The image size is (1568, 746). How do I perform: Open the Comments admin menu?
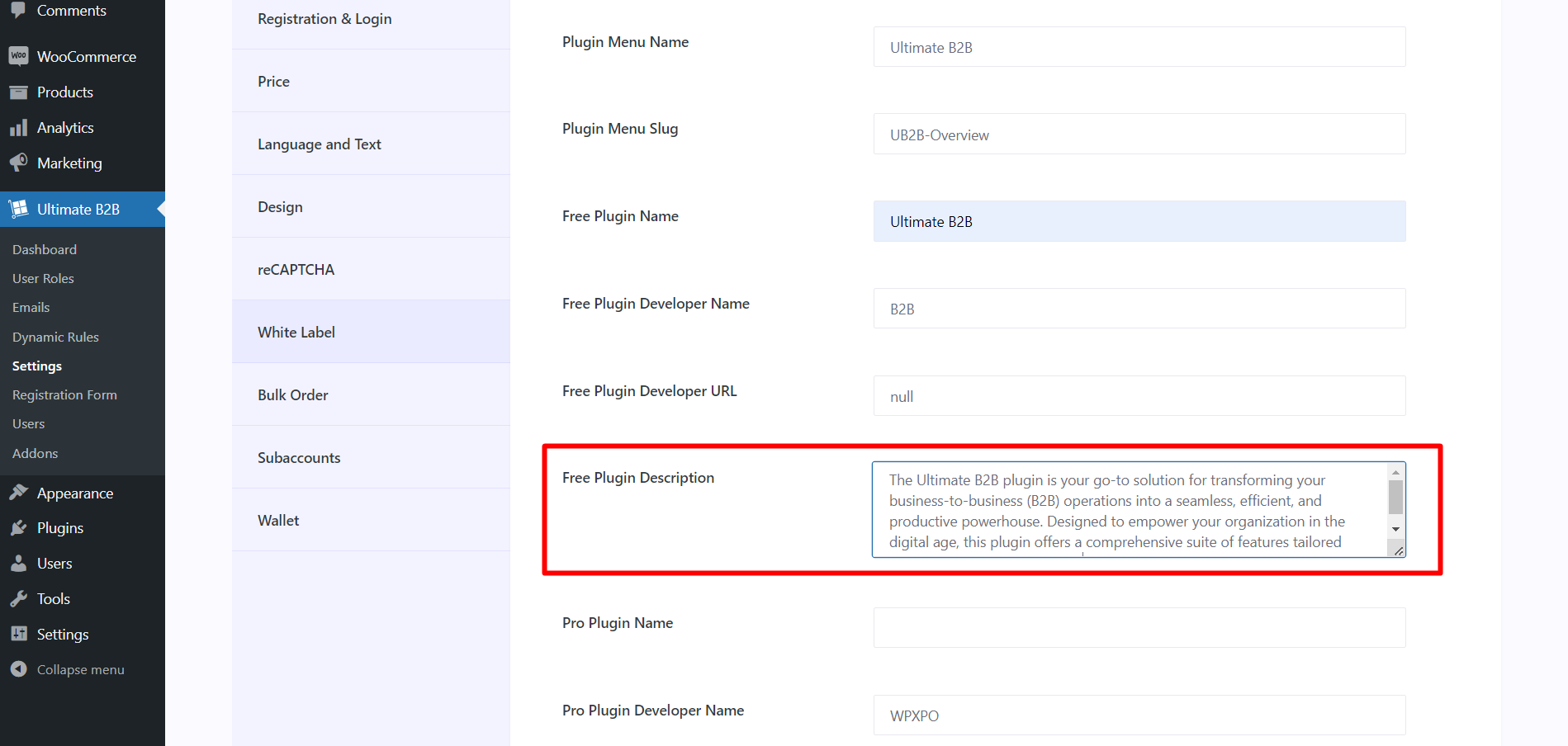[72, 10]
